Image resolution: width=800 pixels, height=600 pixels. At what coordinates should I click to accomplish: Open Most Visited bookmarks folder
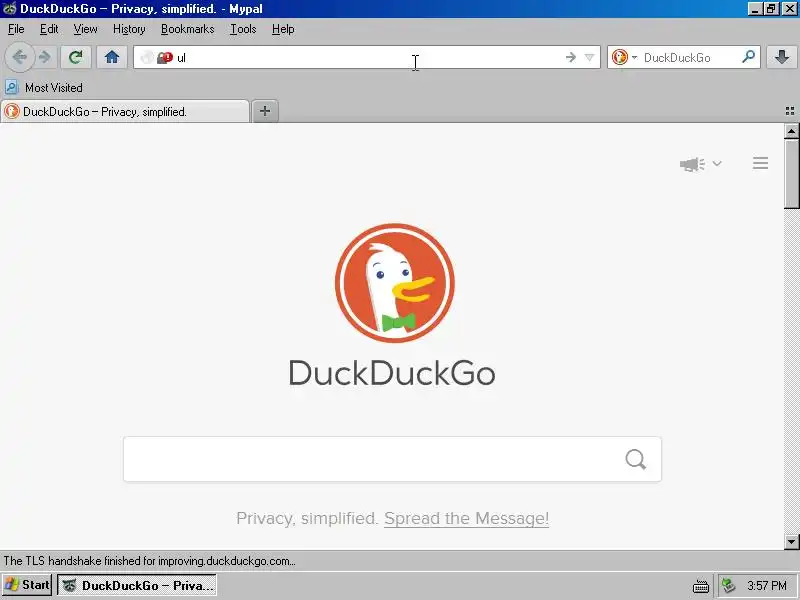(x=44, y=88)
